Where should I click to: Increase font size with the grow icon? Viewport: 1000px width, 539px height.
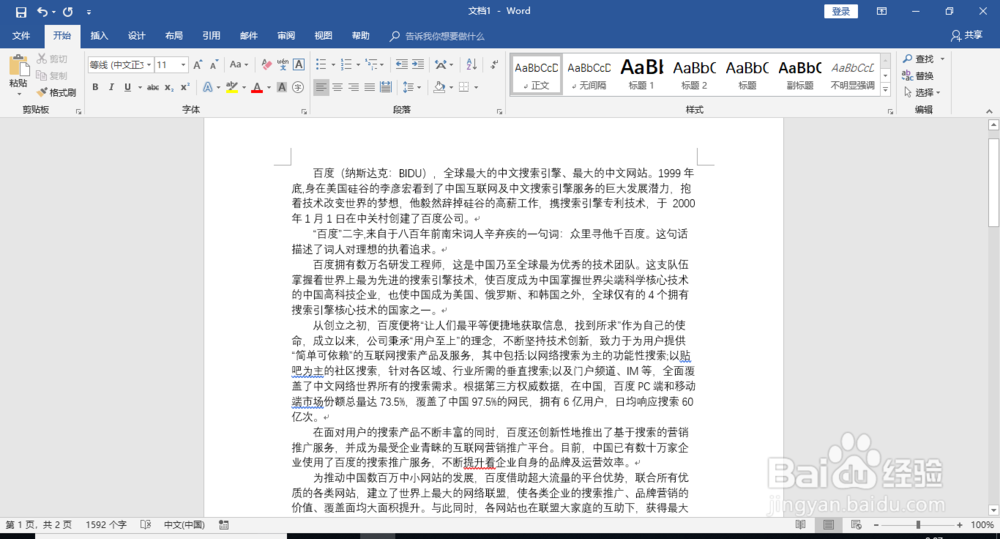coord(198,64)
